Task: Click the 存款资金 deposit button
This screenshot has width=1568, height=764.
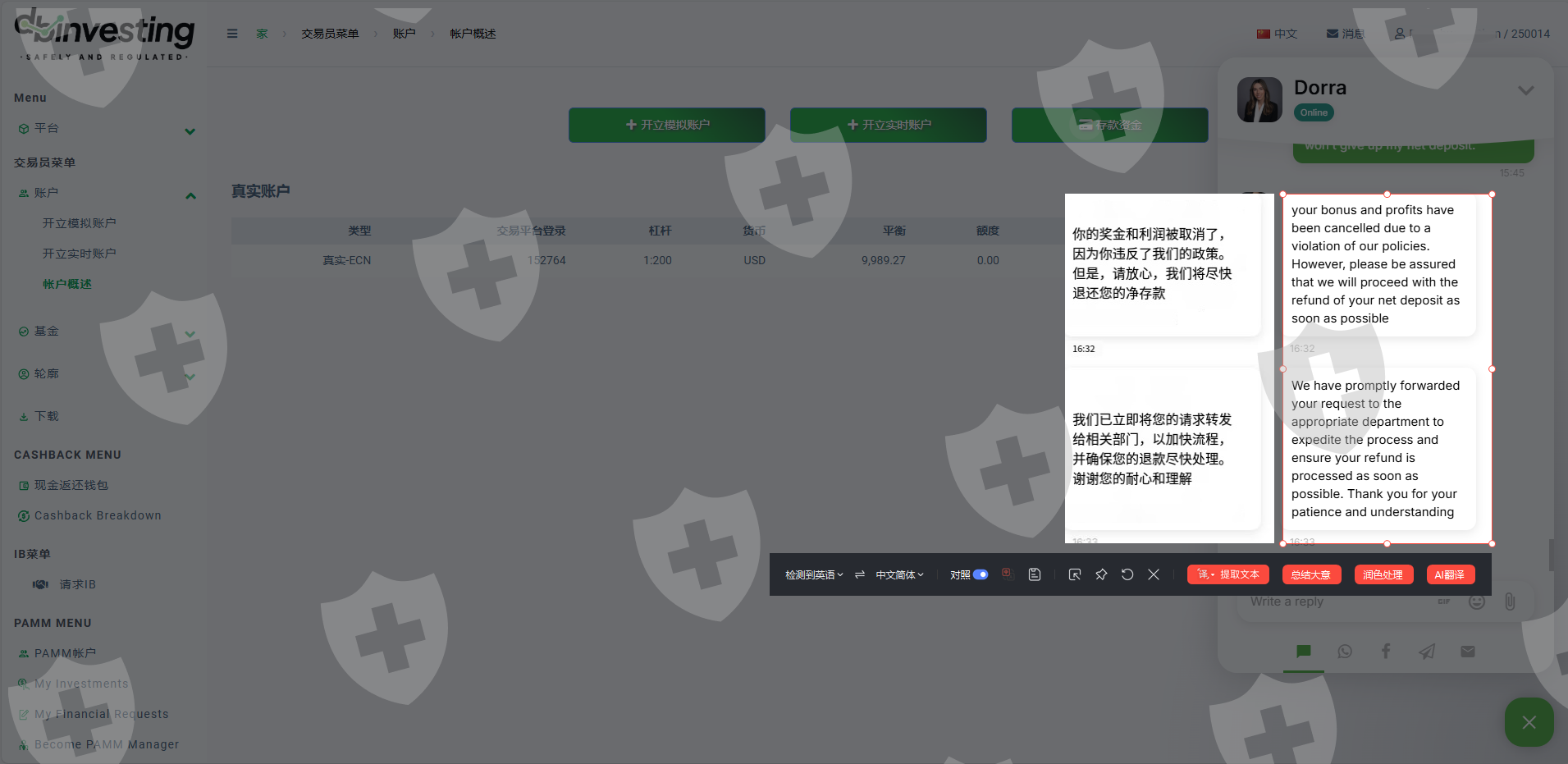Action: [x=1110, y=125]
